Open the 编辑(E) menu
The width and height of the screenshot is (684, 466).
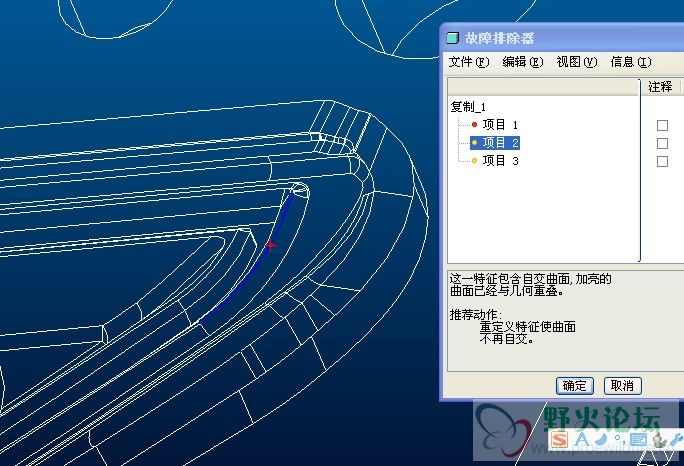click(x=523, y=62)
